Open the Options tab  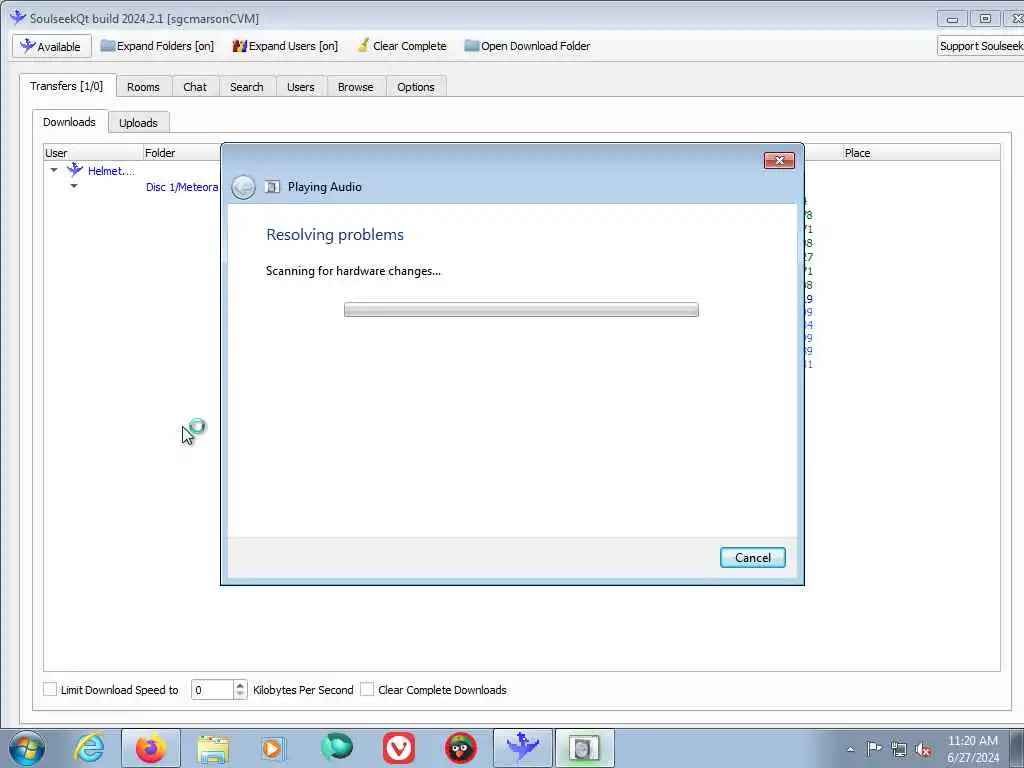click(415, 87)
